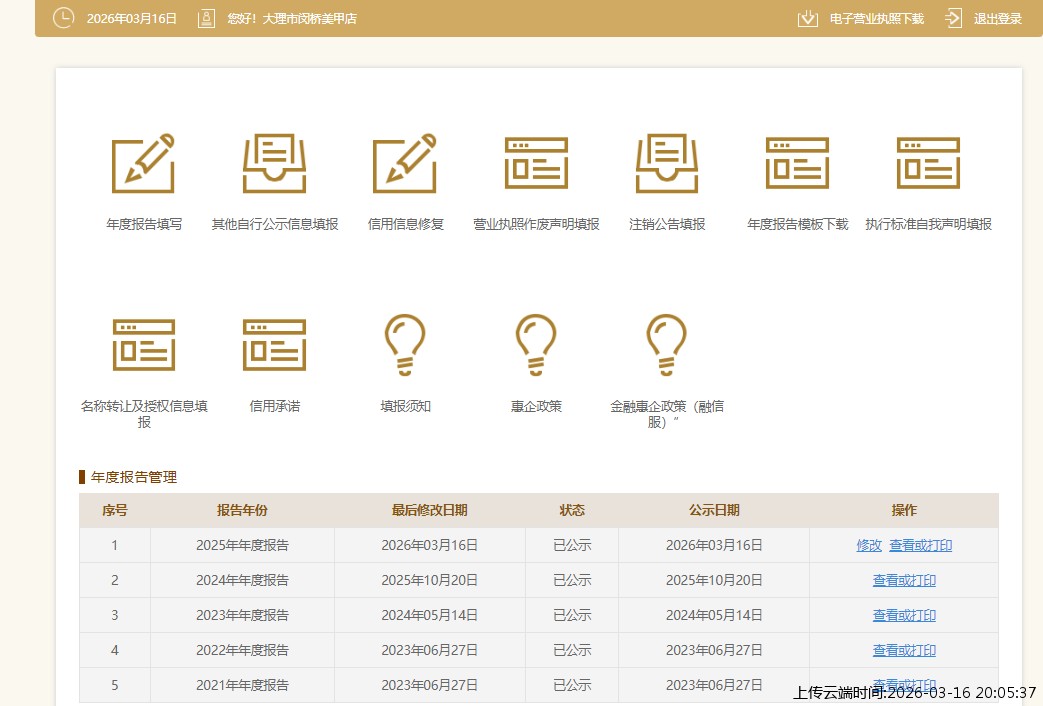The image size is (1043, 706).
Task: Open the 注销公告填报 icon
Action: click(x=667, y=163)
